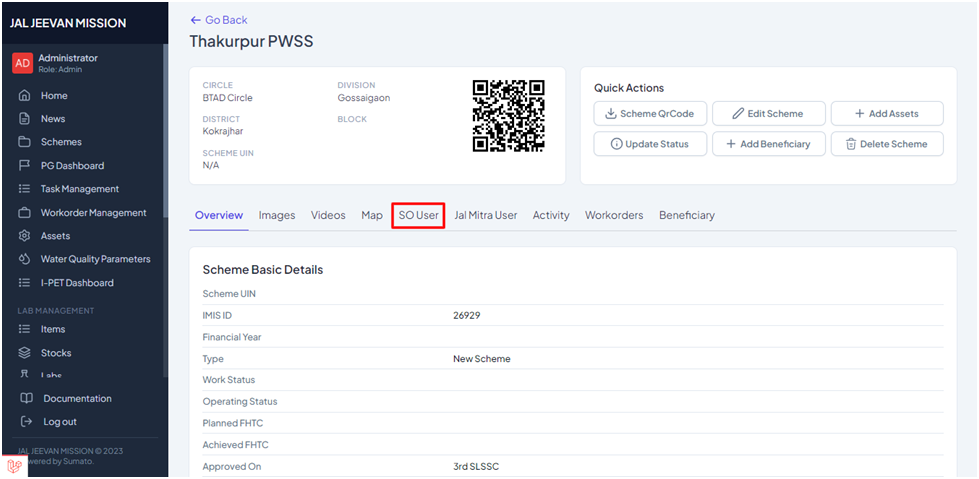
Task: Switch to the SO User tab
Action: tap(418, 215)
